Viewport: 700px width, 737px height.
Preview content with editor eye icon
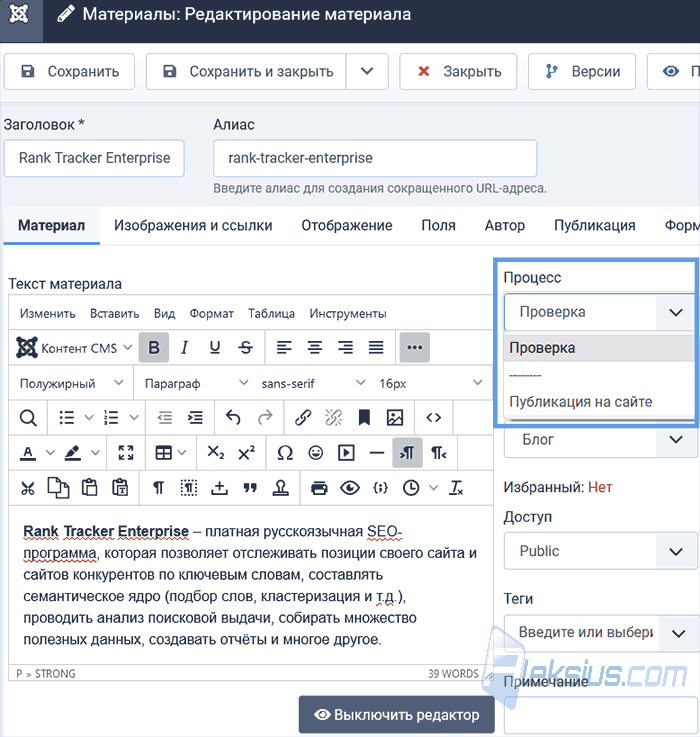350,488
